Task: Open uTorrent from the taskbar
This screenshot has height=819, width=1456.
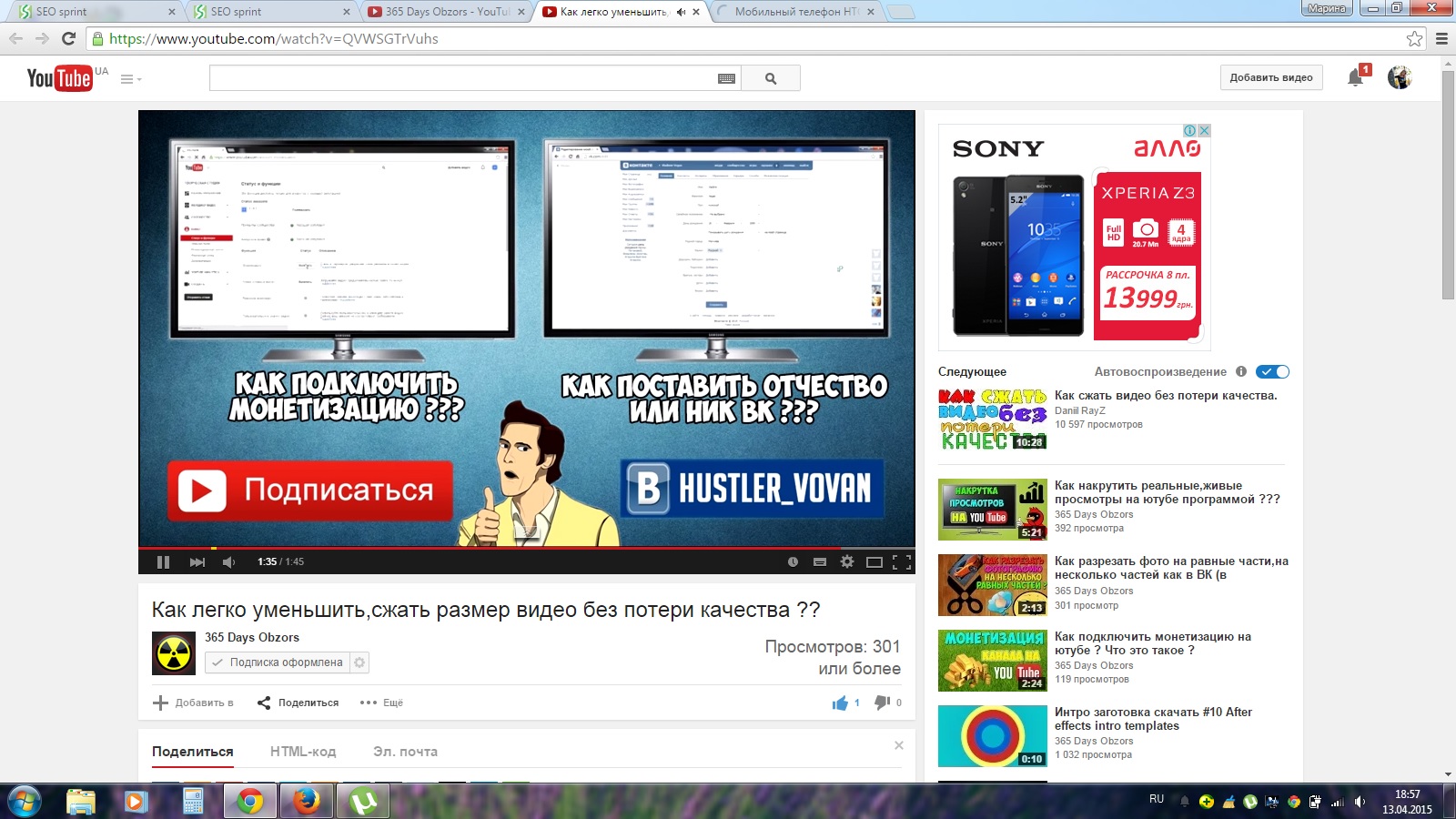Action: pos(364,801)
